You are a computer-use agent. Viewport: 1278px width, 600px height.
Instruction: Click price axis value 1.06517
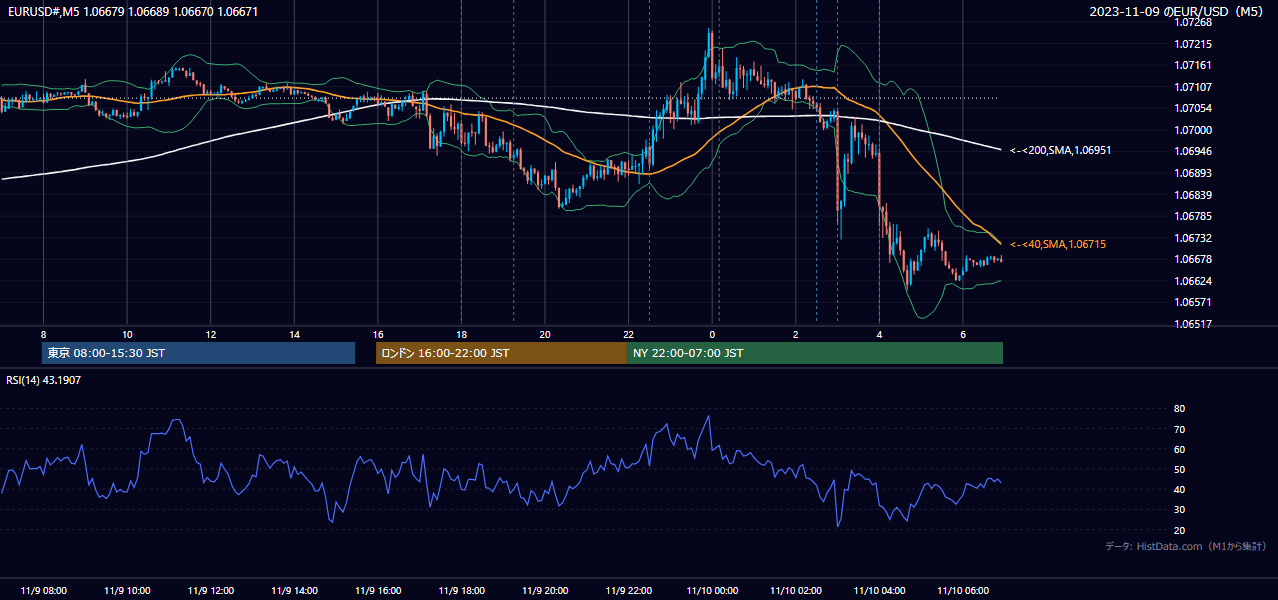click(1194, 324)
